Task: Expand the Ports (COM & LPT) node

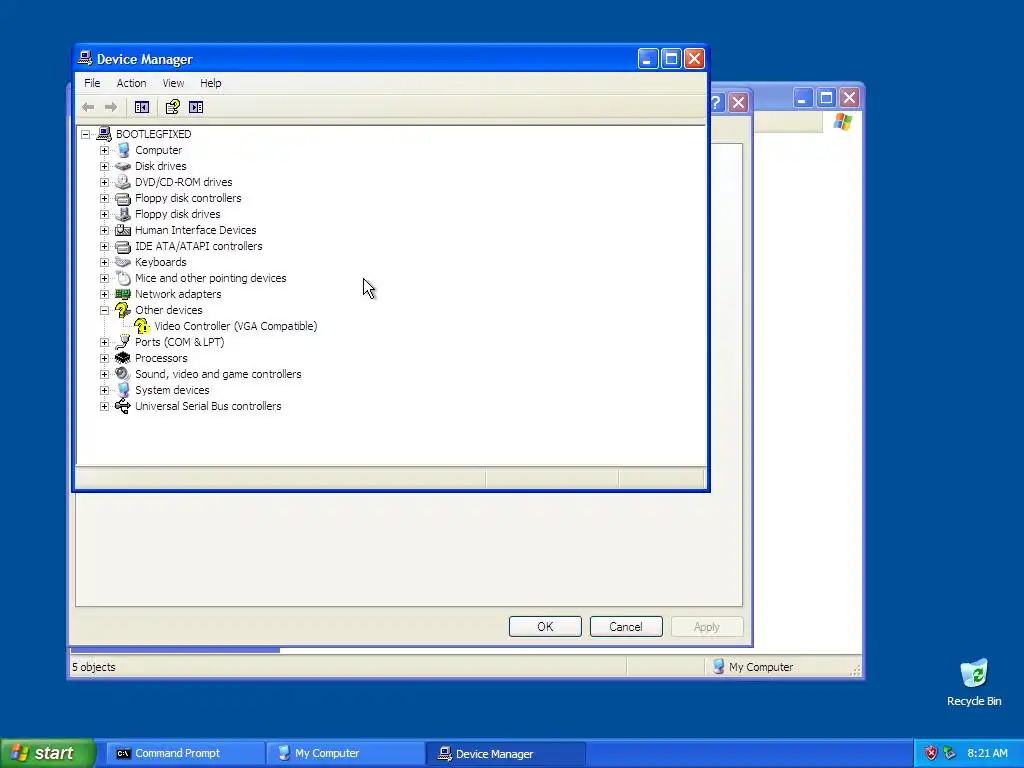Action: pos(104,342)
